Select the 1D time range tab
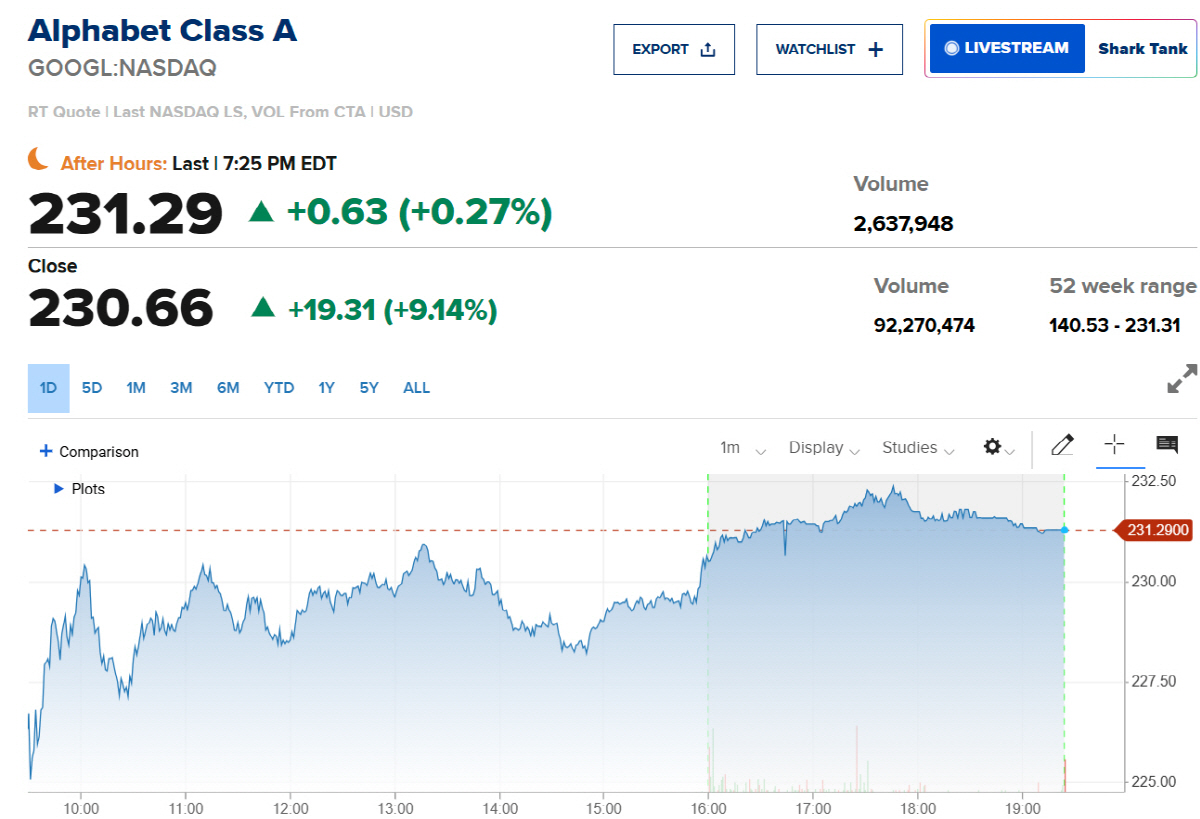1200x819 pixels. pyautogui.click(x=48, y=388)
